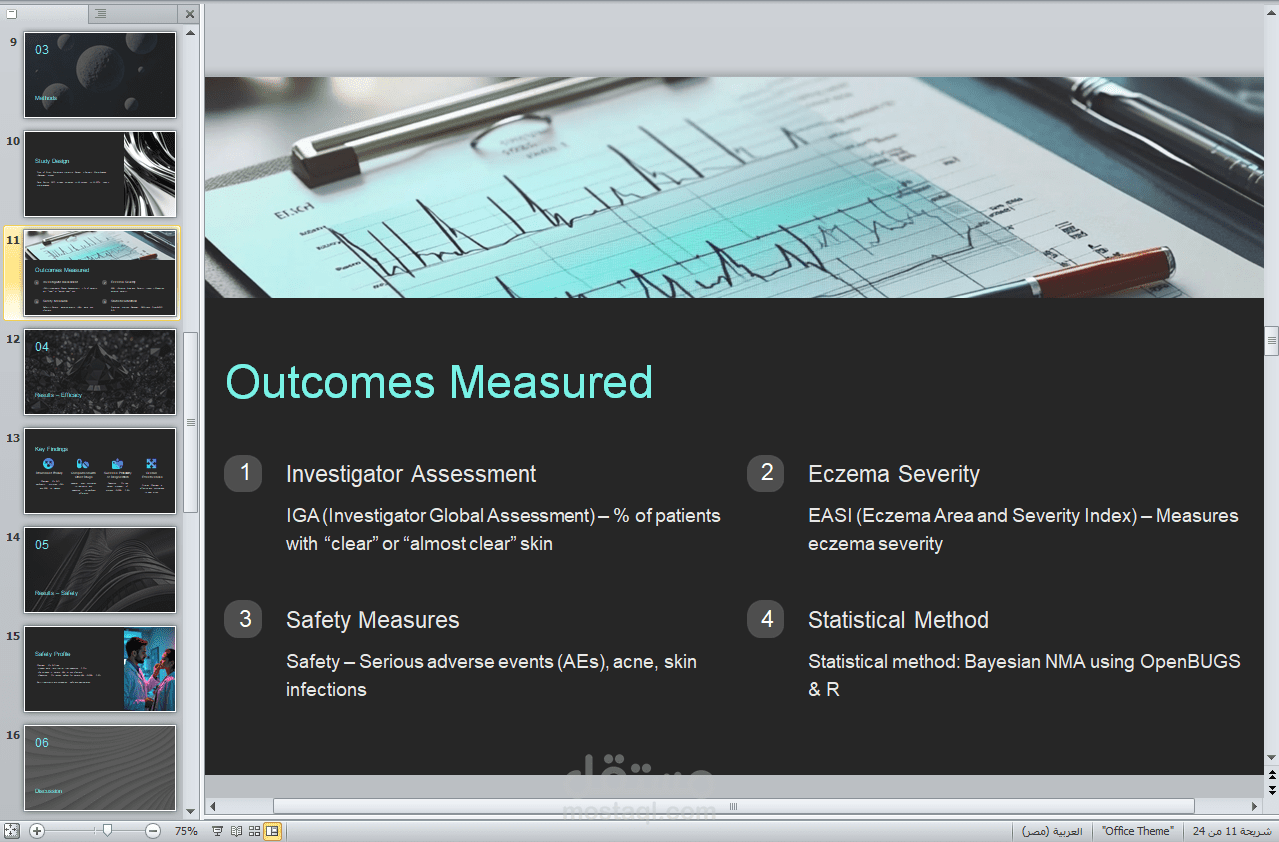Screen dimensions: 1279x842
Task: Click the EASI Eczema Area Severity paragraph
Action: pos(1023,530)
